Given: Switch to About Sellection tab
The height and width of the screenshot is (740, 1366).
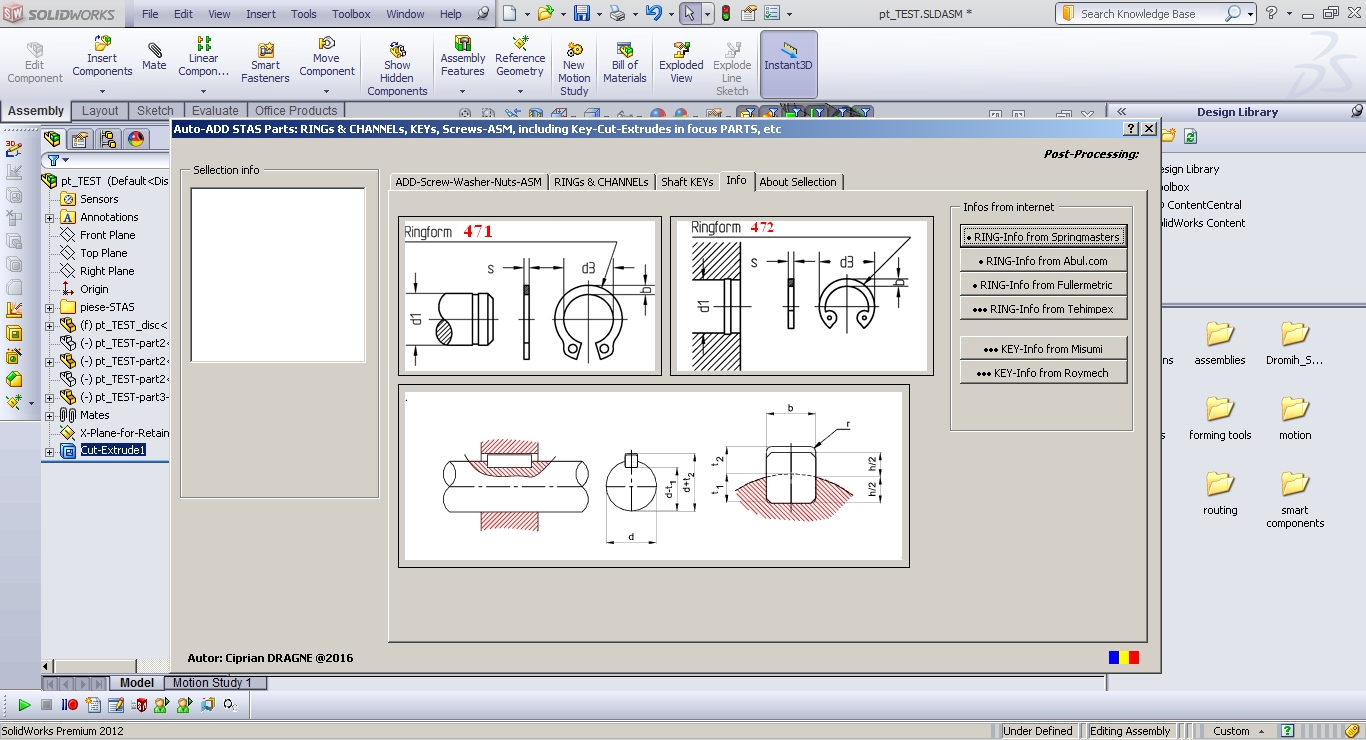Looking at the screenshot, I should click(798, 182).
